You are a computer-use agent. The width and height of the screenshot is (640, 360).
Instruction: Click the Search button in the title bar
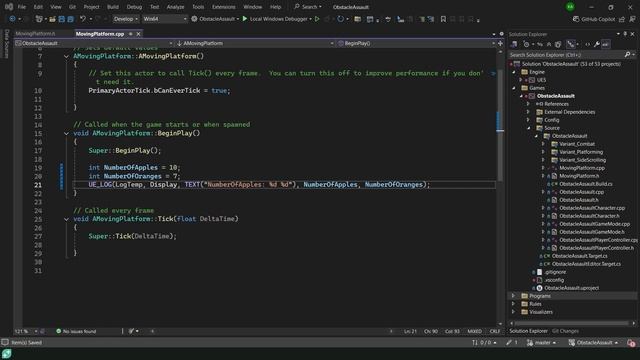click(x=308, y=7)
